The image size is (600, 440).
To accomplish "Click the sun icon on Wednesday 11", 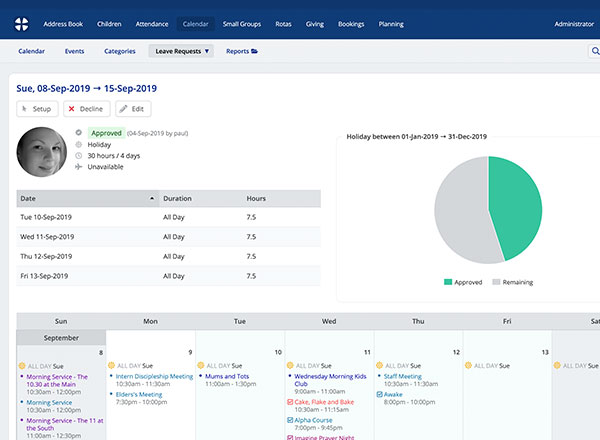I will coord(290,365).
